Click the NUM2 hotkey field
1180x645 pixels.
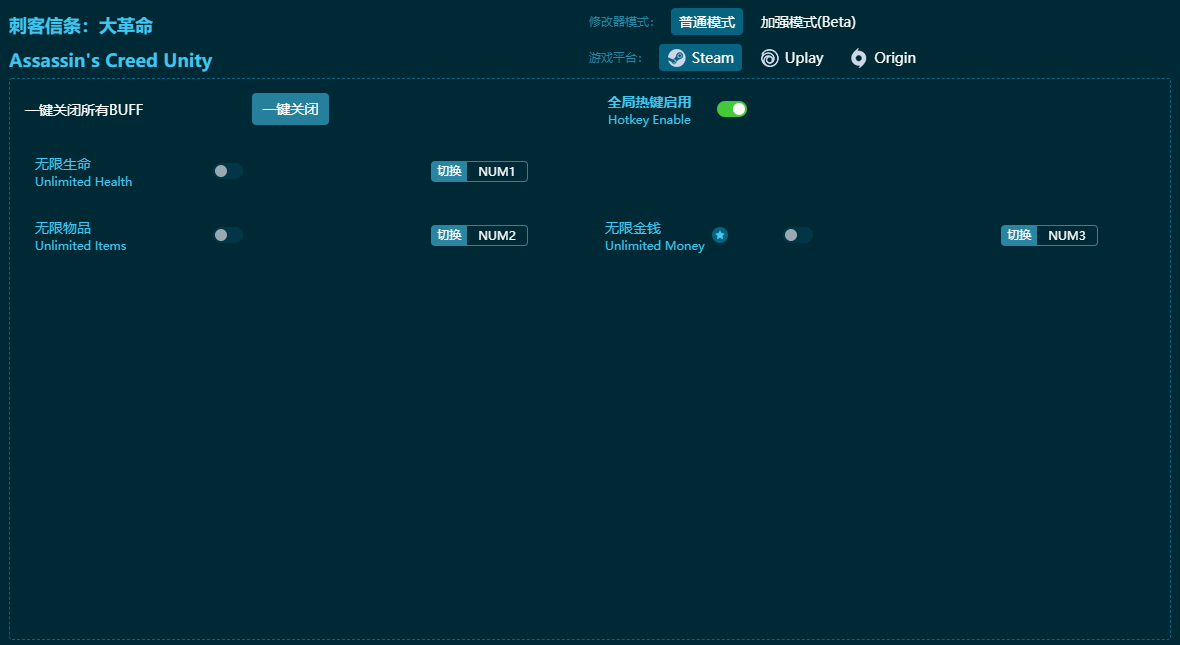497,236
